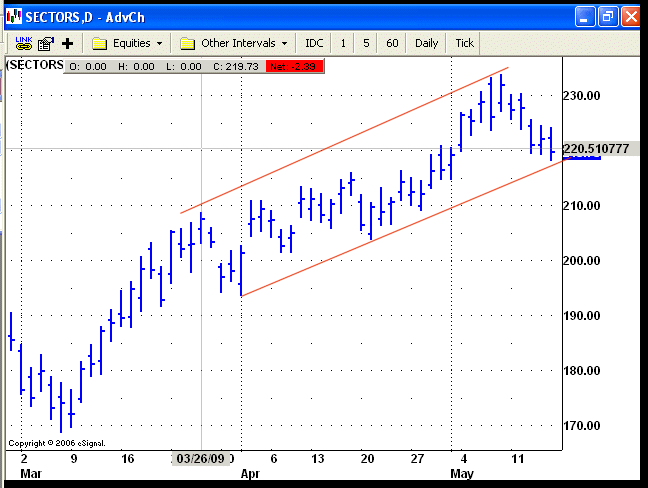Screen dimensions: 648x488
Task: Click the Other Intervals folder icon
Action: [187, 43]
